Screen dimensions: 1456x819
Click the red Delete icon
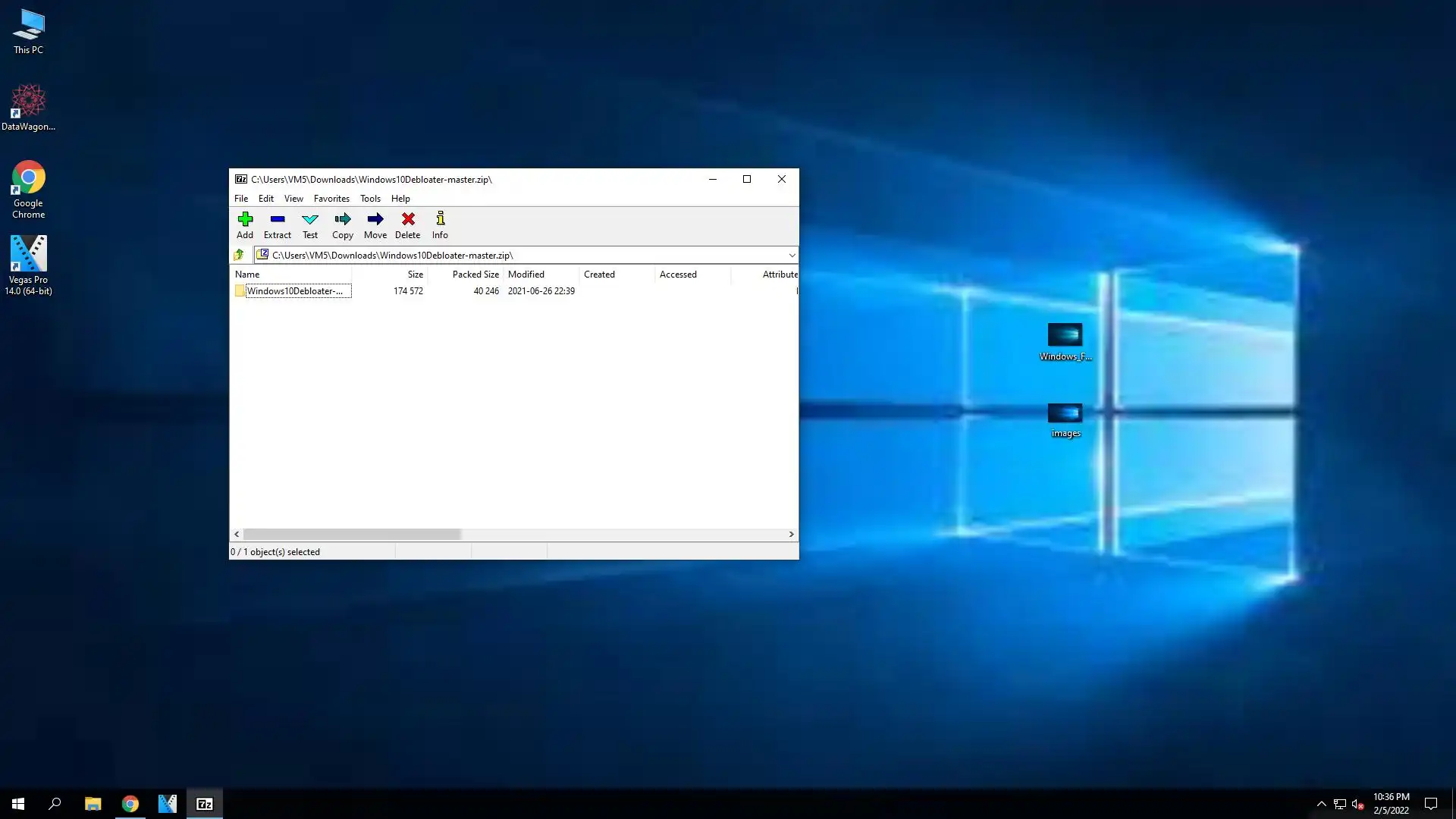tap(408, 224)
